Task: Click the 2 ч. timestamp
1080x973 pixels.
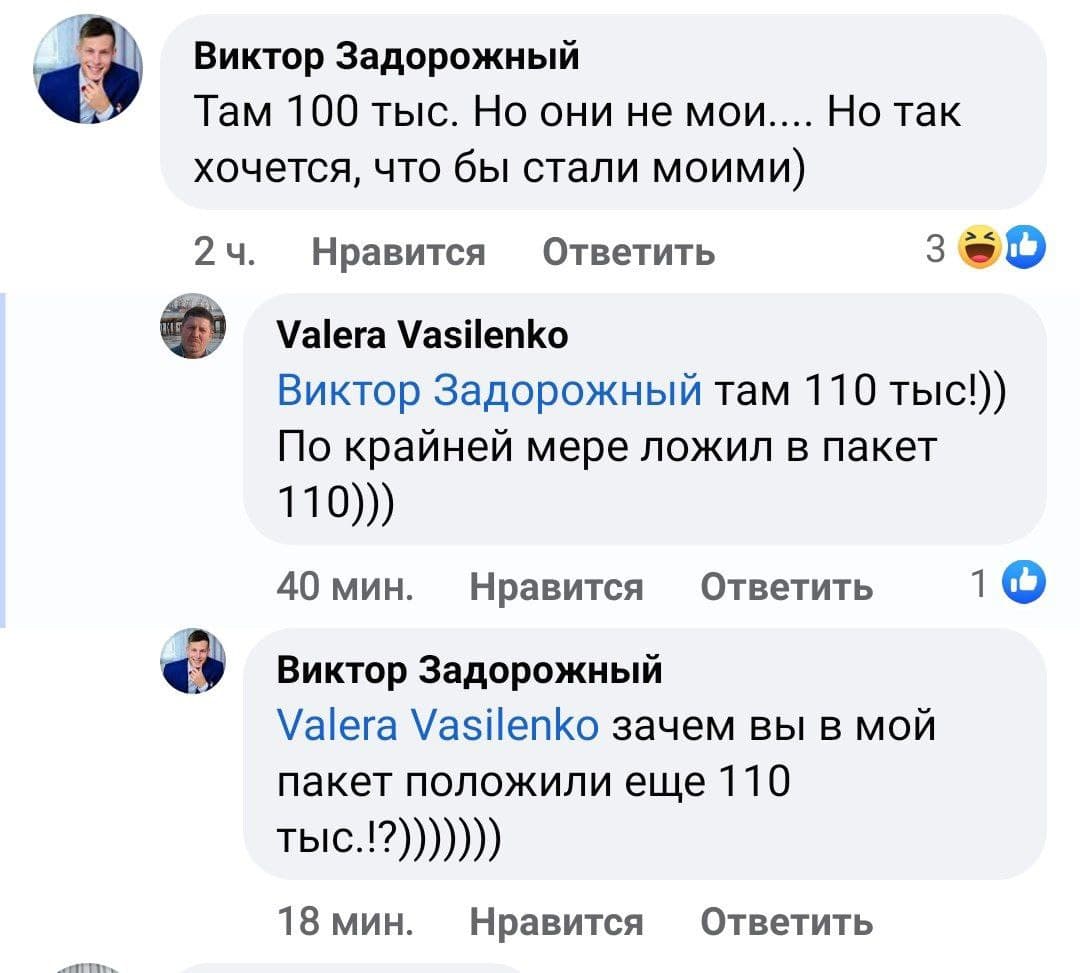Action: tap(222, 252)
